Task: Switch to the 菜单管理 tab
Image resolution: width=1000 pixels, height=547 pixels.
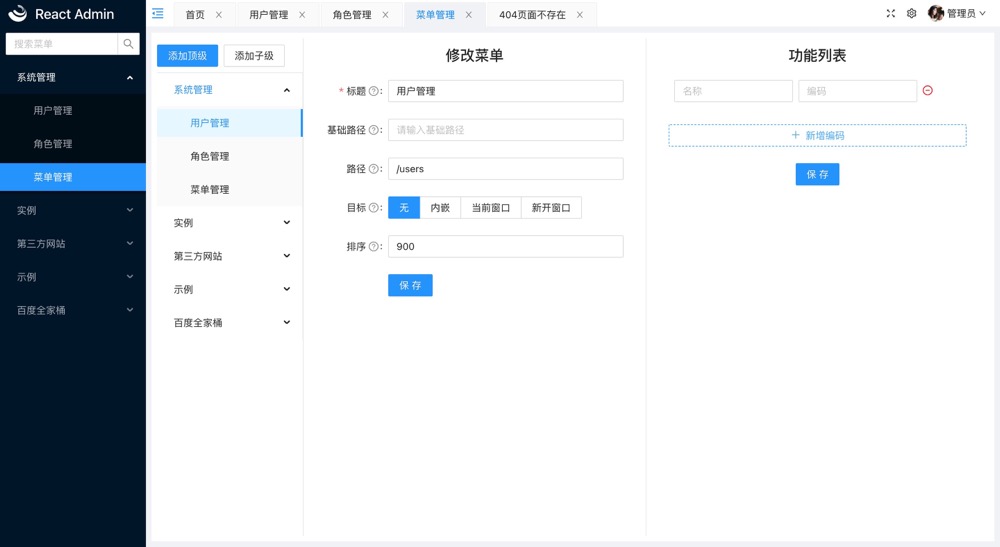Action: point(435,15)
